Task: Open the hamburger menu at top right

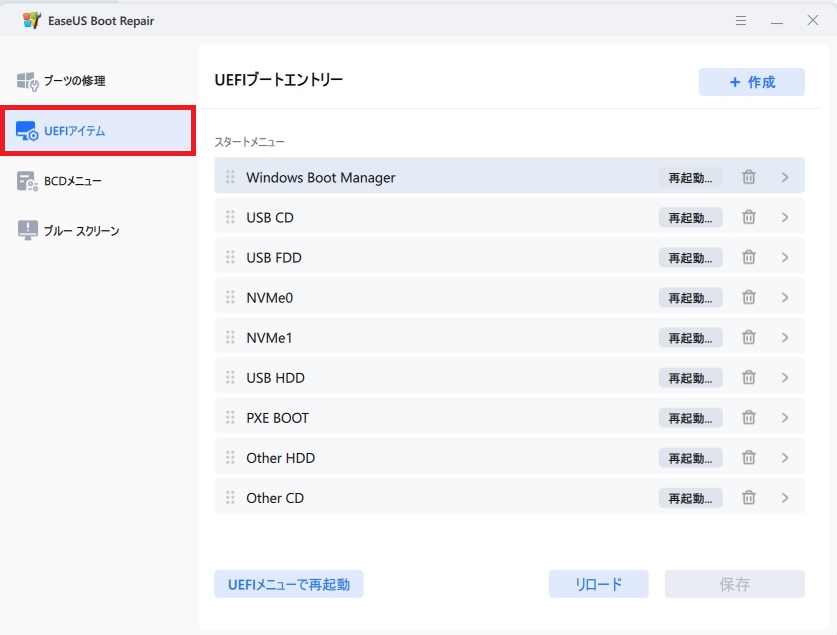Action: click(x=741, y=20)
